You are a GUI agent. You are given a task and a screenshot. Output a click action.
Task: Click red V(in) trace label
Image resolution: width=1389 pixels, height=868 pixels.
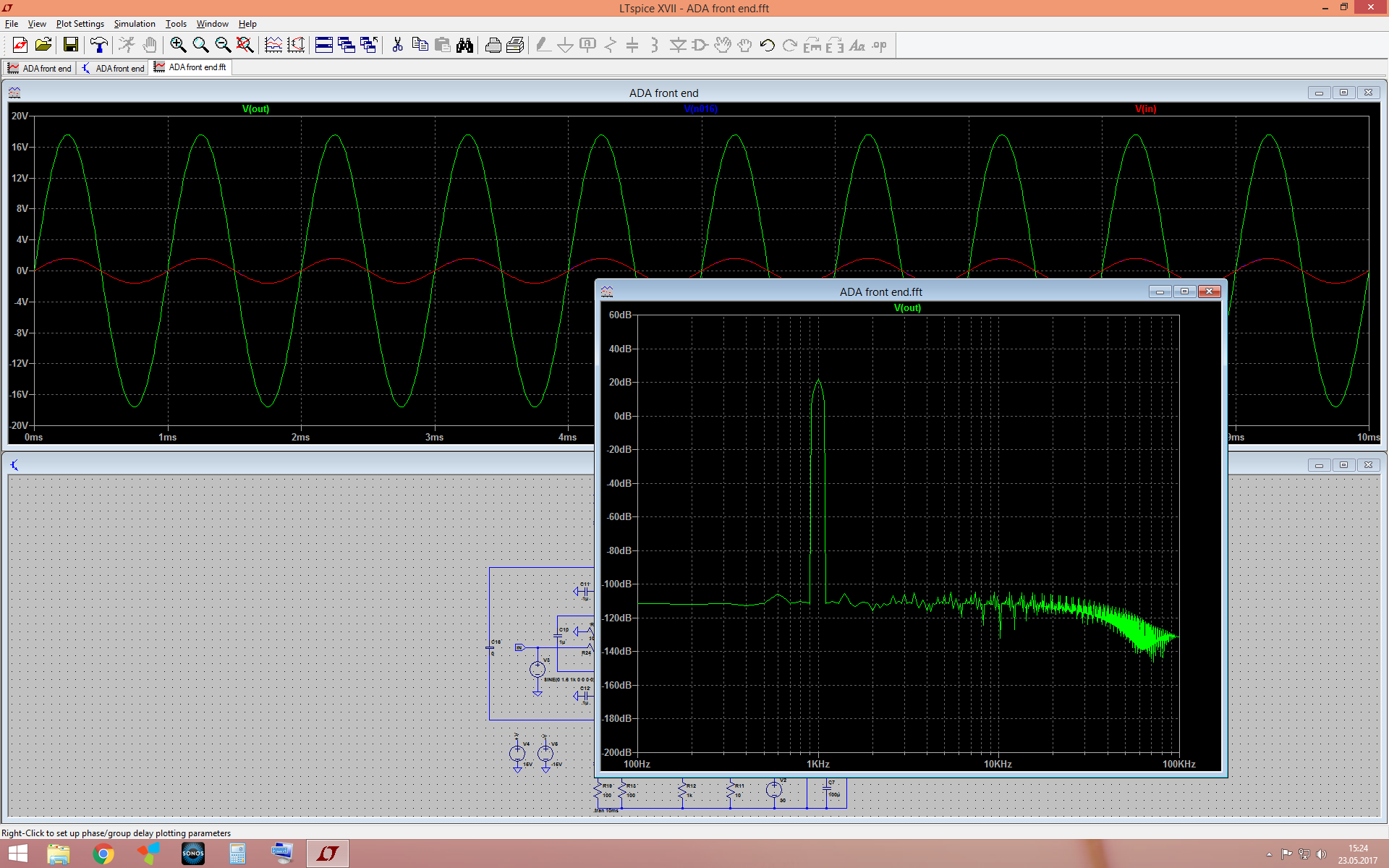1146,109
